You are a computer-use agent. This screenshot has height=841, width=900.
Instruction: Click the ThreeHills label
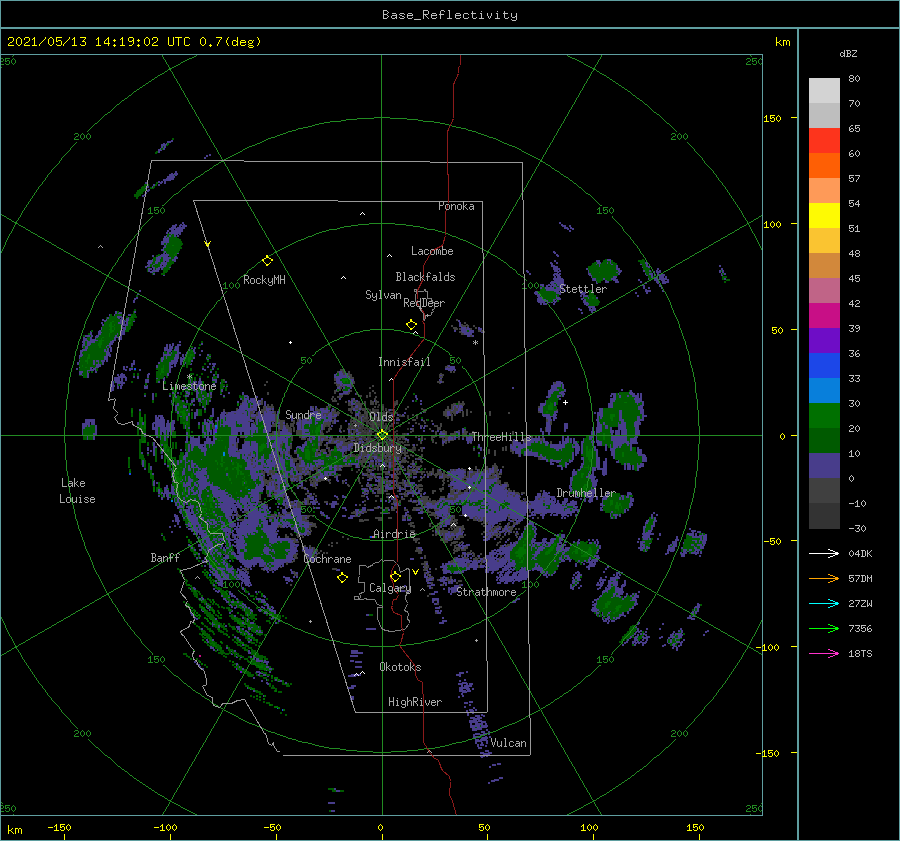click(502, 437)
